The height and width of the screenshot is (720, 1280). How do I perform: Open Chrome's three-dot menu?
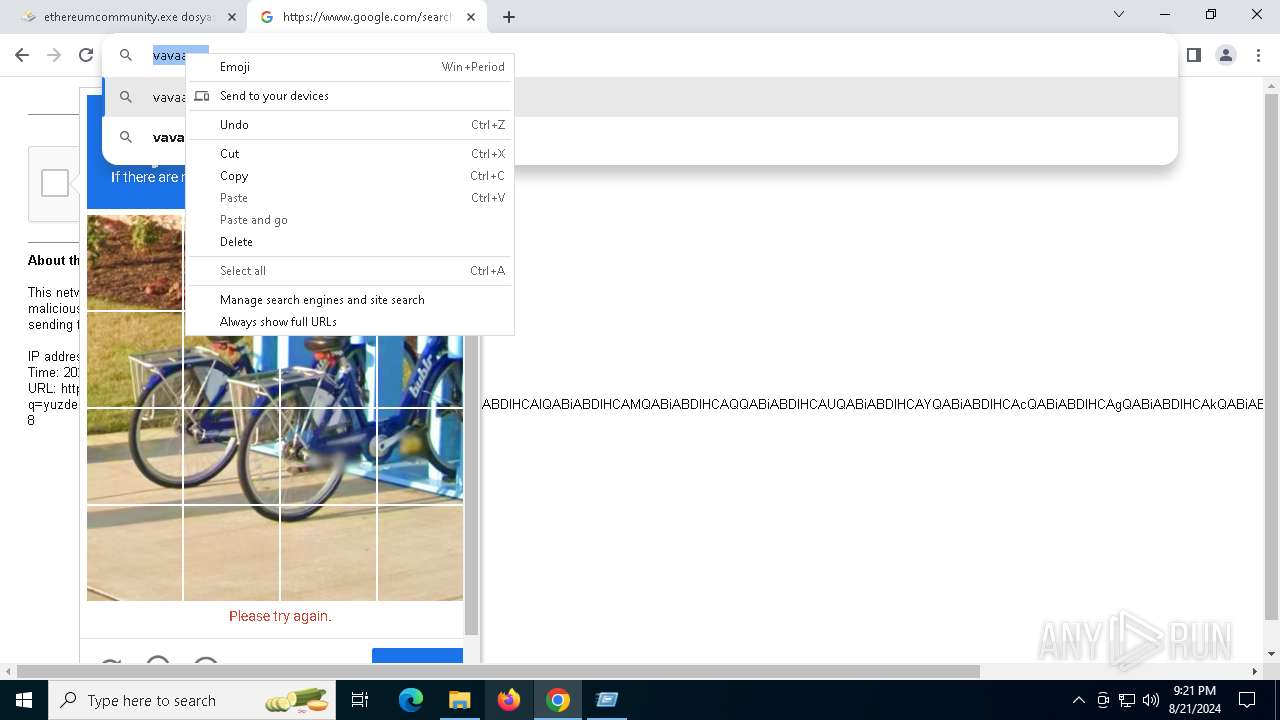click(1258, 55)
